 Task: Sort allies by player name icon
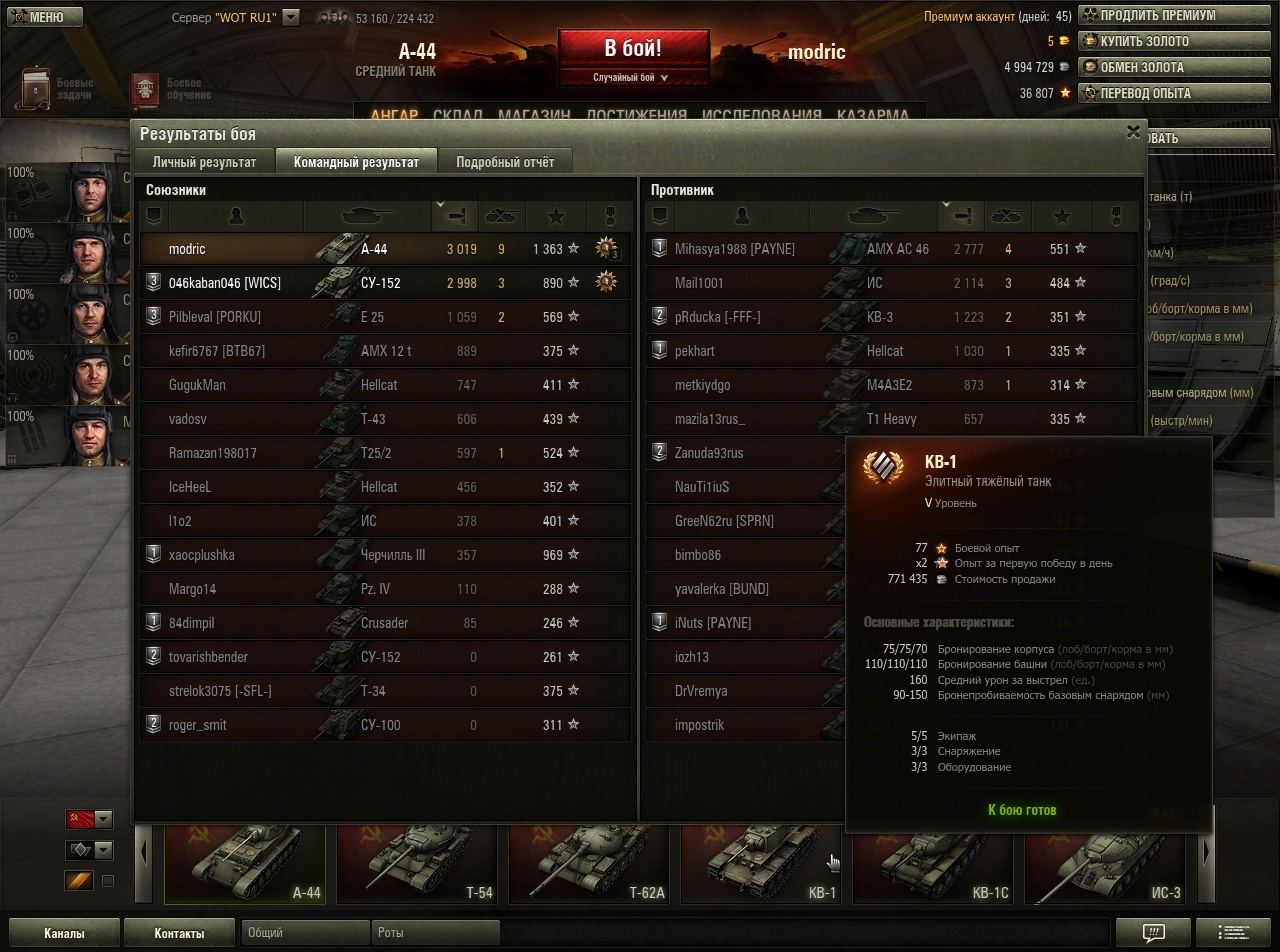coord(236,216)
